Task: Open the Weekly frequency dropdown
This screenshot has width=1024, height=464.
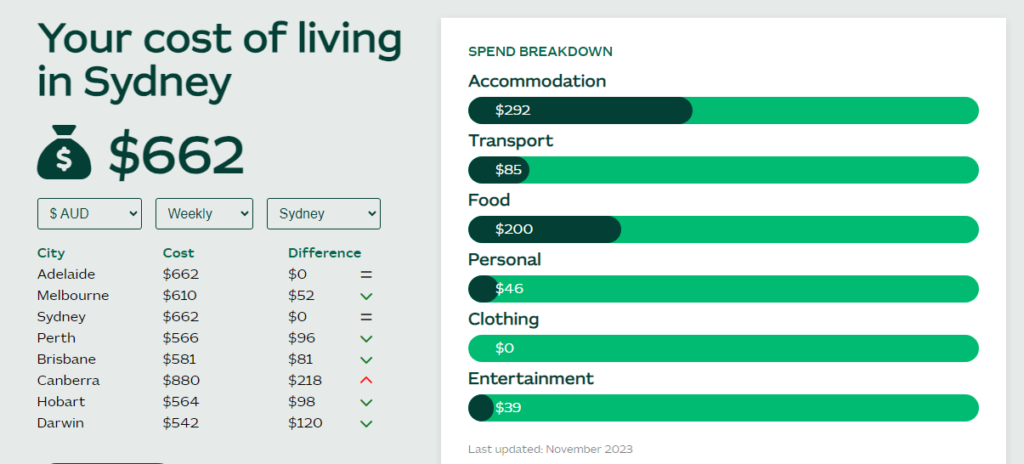Action: (204, 213)
